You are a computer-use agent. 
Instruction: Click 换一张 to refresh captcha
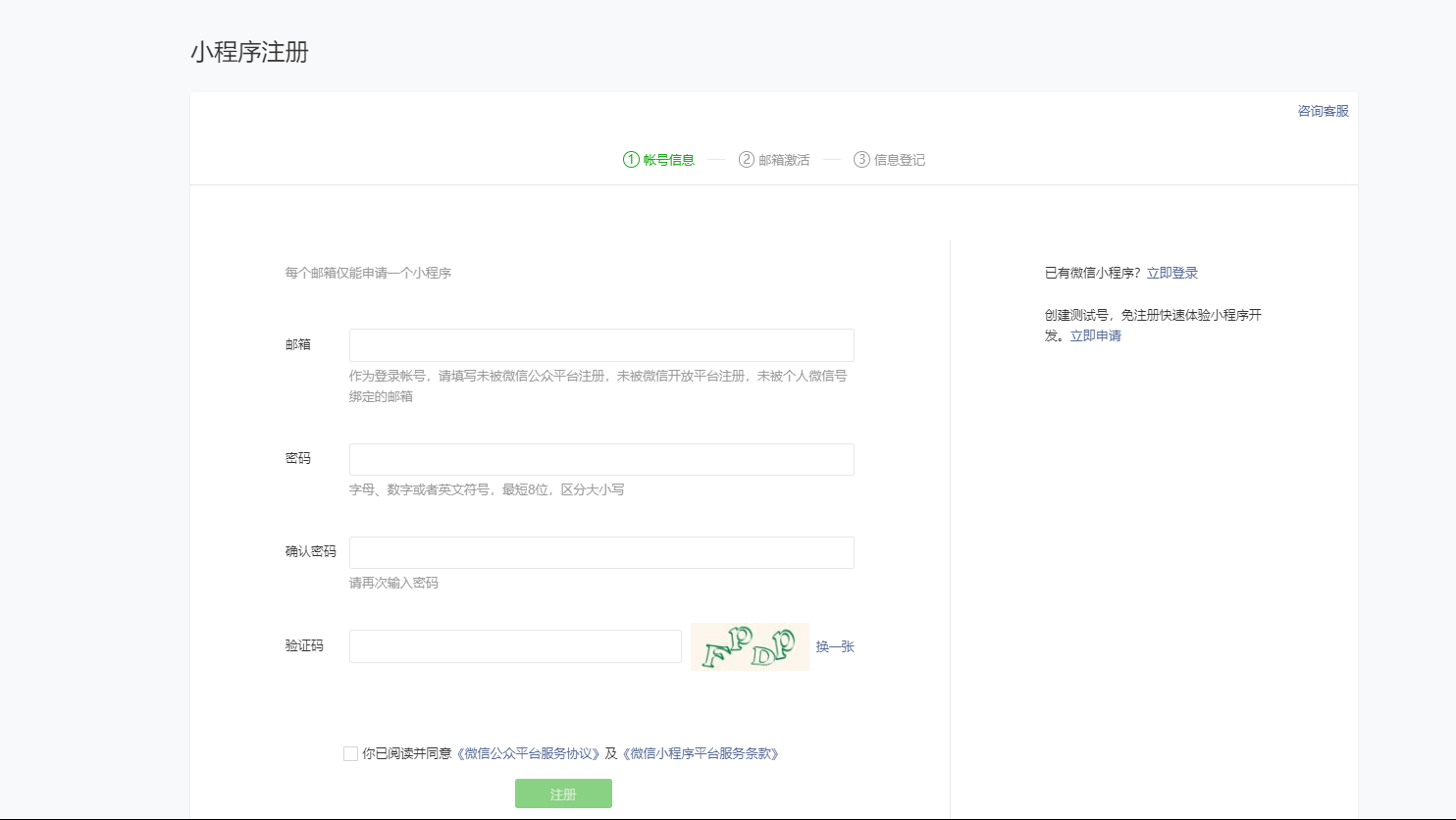pyautogui.click(x=835, y=646)
